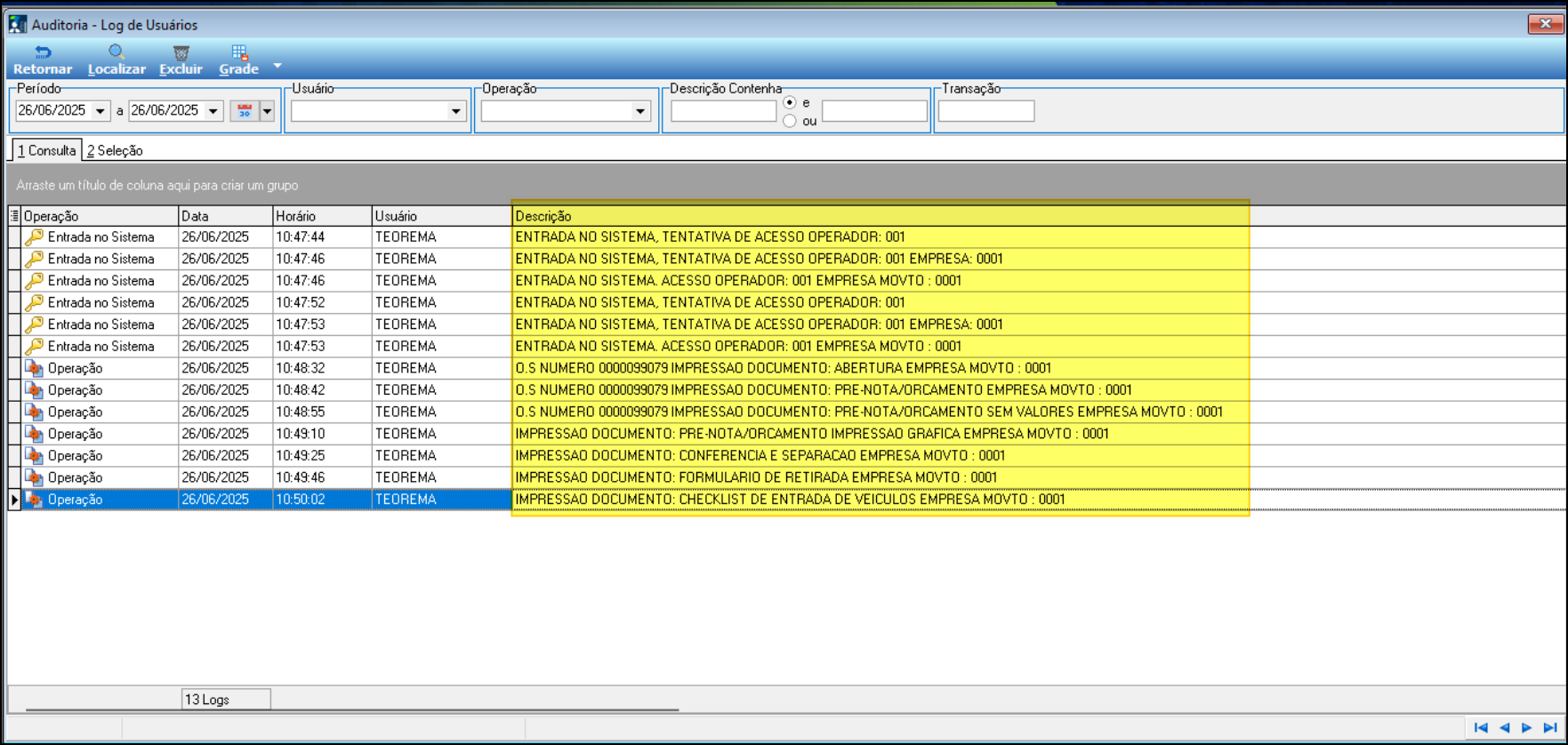
Task: Click operation icon of 10:49:46 row
Action: click(x=34, y=477)
